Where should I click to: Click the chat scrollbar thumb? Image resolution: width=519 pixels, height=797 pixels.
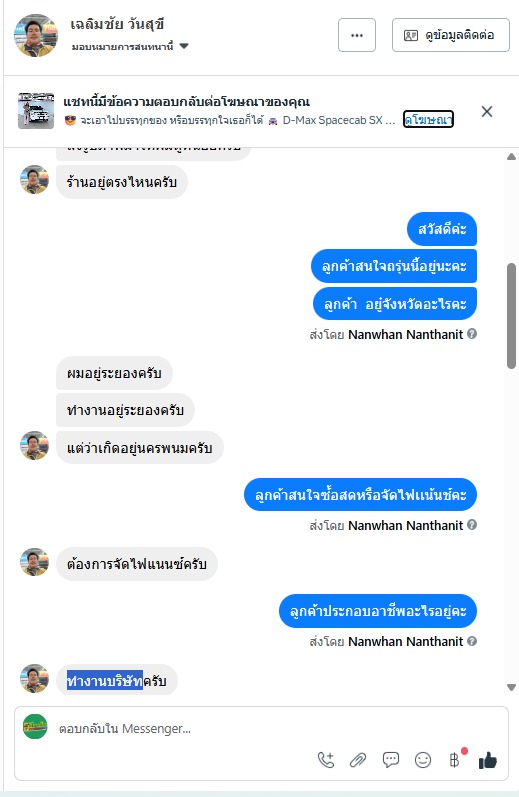pyautogui.click(x=511, y=316)
